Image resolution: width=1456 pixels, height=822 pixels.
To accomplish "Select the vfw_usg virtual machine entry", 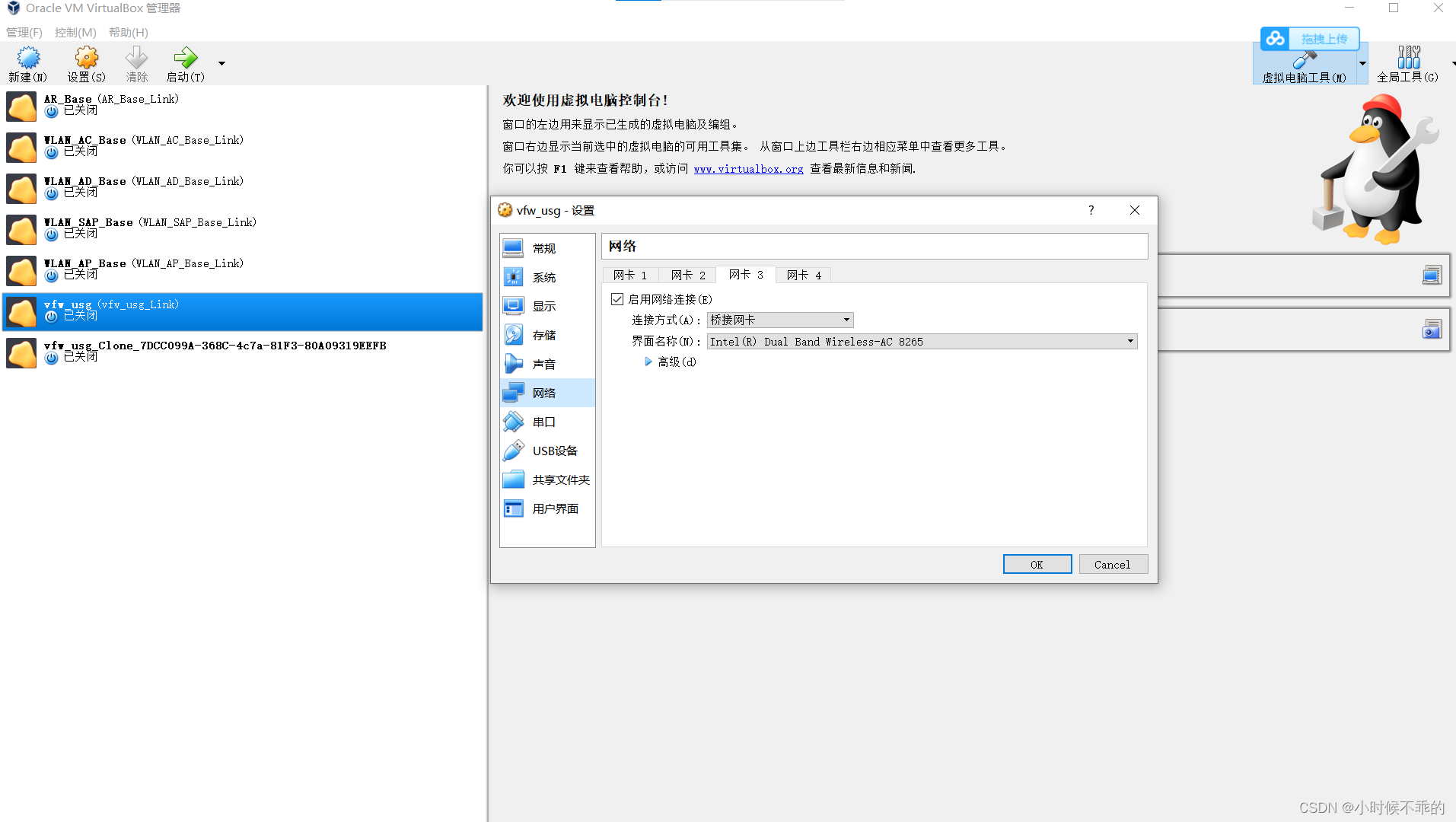I will 243,311.
